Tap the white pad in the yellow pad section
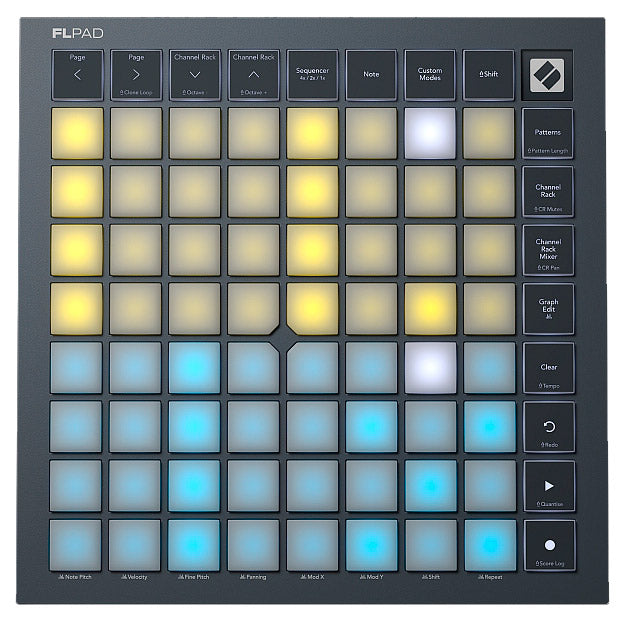The height and width of the screenshot is (622, 626). (x=430, y=133)
